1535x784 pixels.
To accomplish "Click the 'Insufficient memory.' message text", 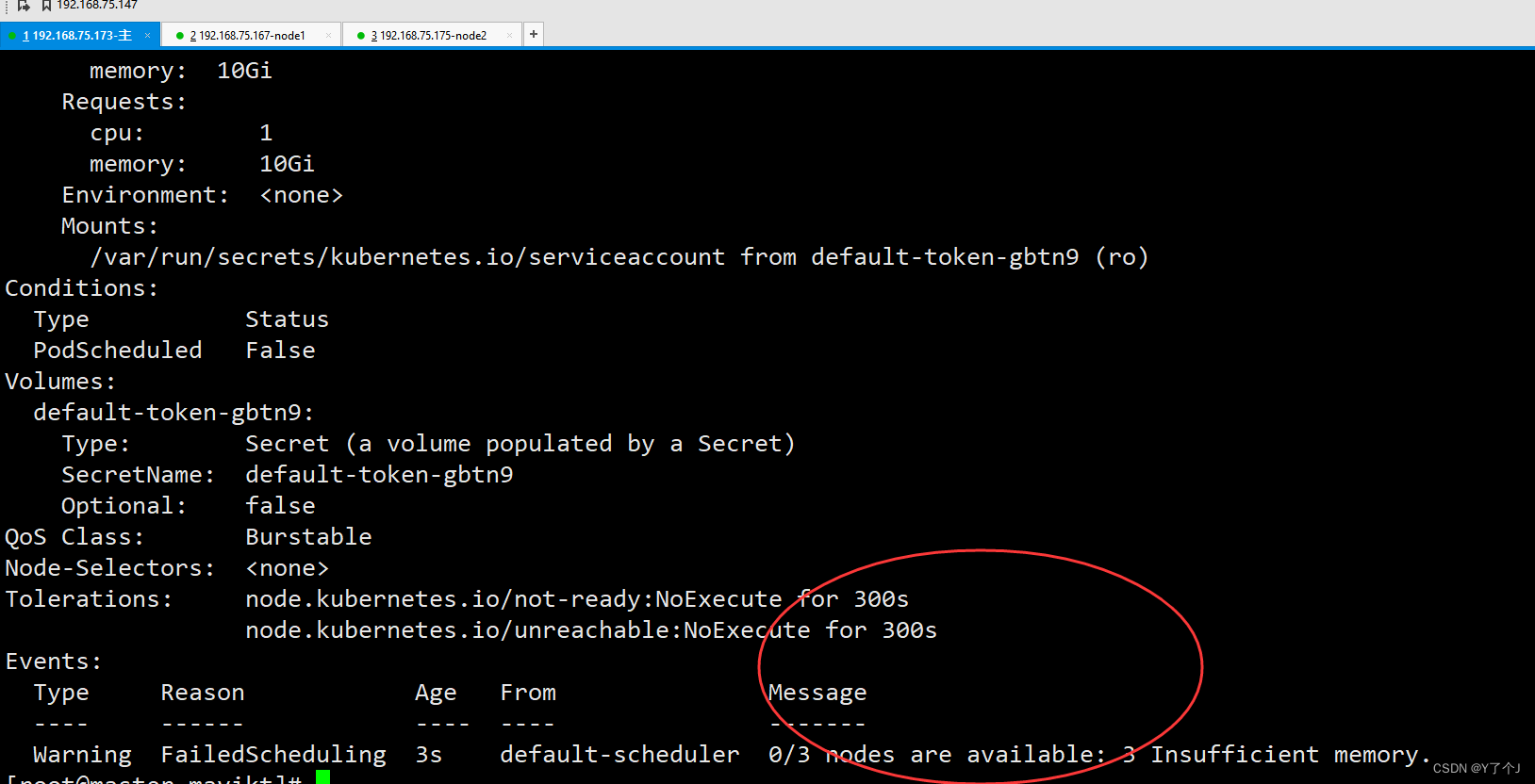I will pos(1290,755).
